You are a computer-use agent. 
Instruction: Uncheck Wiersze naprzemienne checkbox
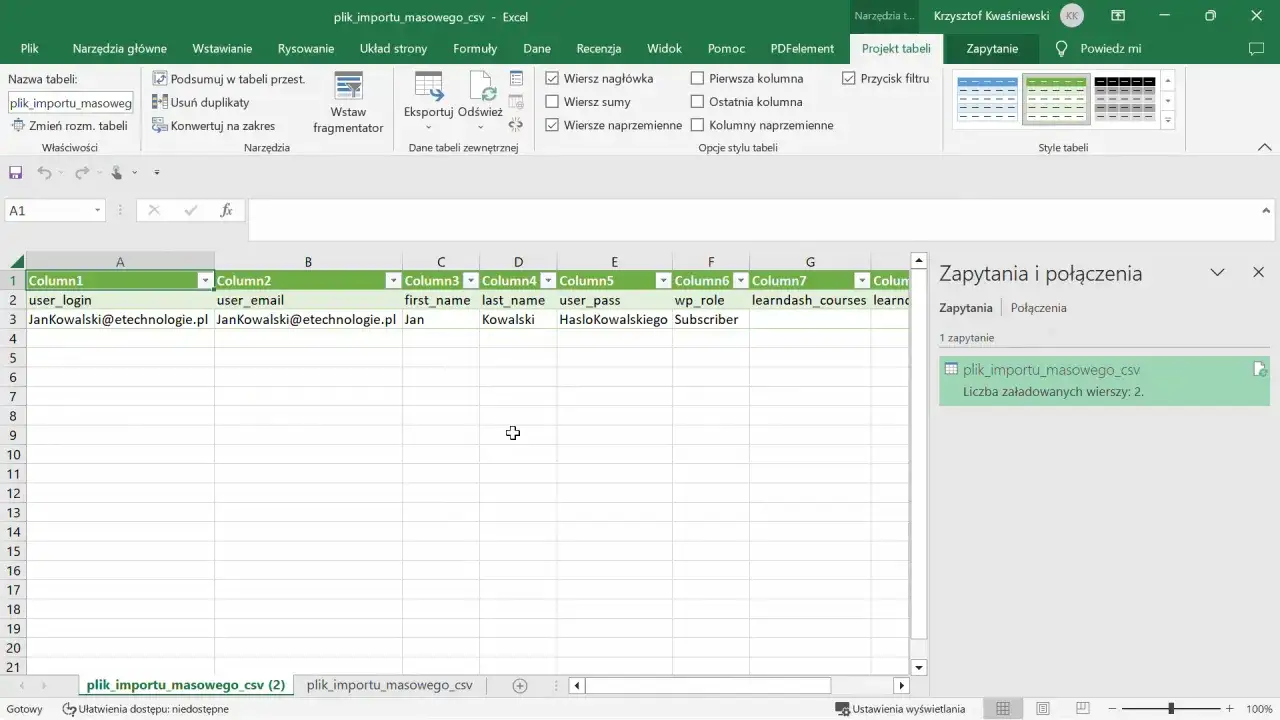point(552,125)
